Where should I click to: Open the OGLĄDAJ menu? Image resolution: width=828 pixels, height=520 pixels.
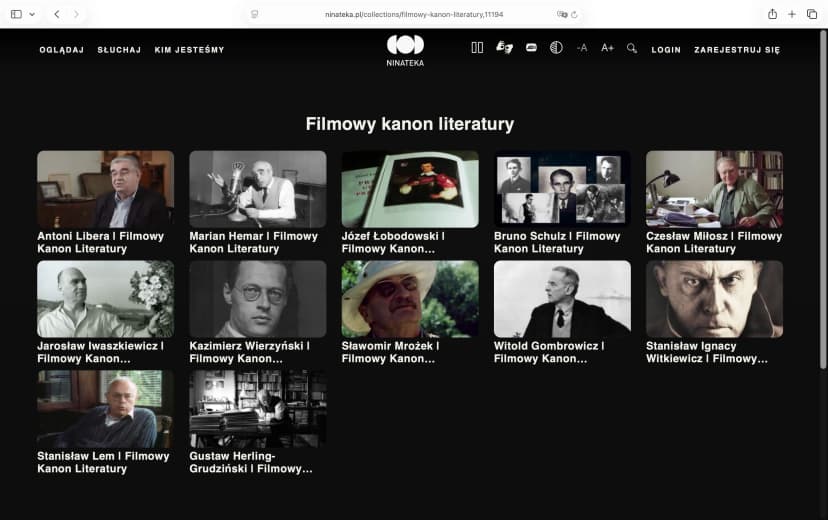coord(62,49)
